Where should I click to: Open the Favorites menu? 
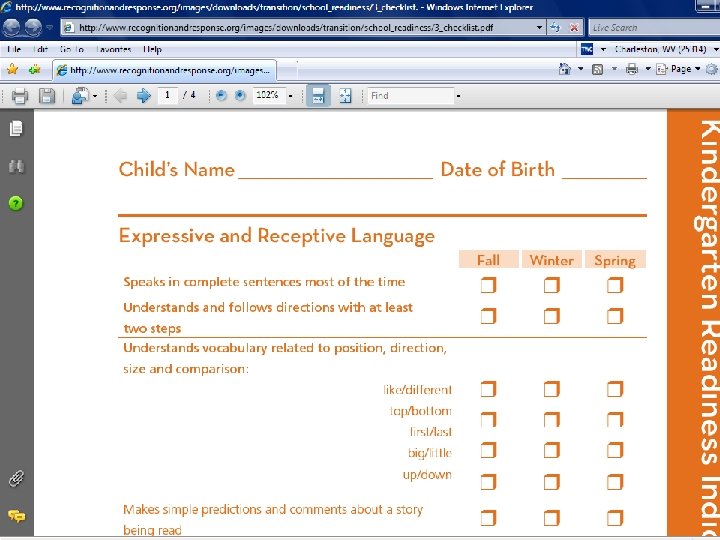tap(113, 49)
